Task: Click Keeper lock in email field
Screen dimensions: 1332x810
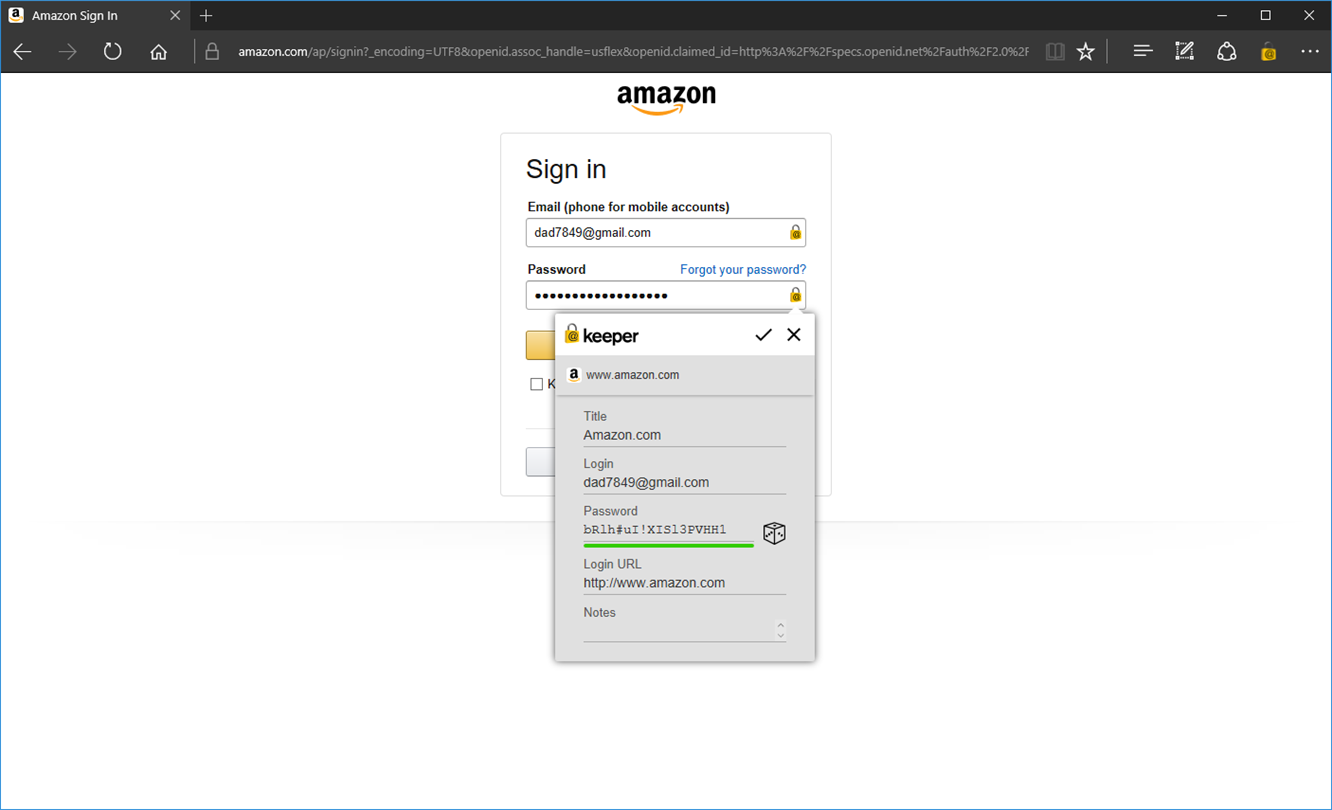Action: (x=795, y=232)
